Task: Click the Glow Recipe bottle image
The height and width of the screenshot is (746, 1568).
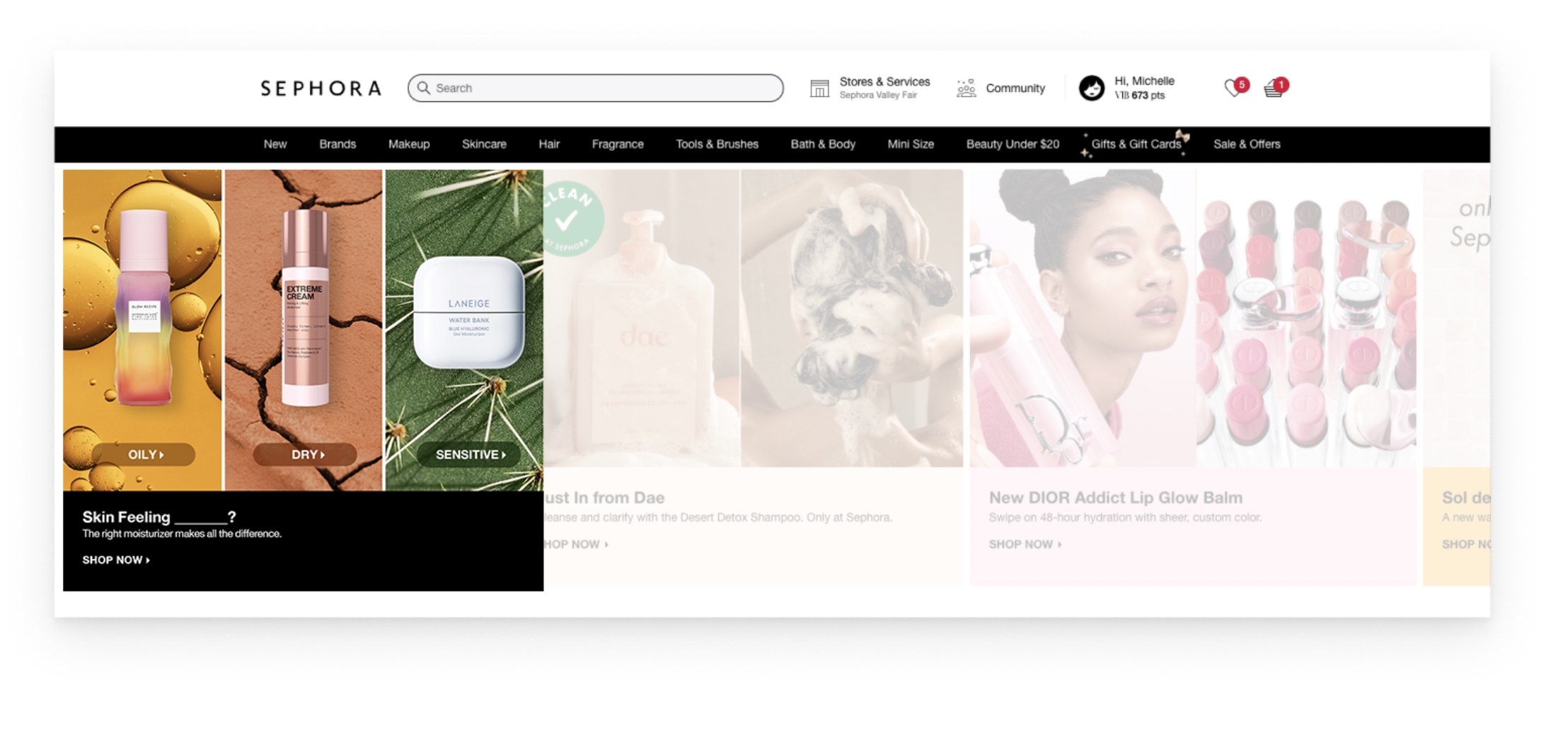Action: (x=144, y=307)
